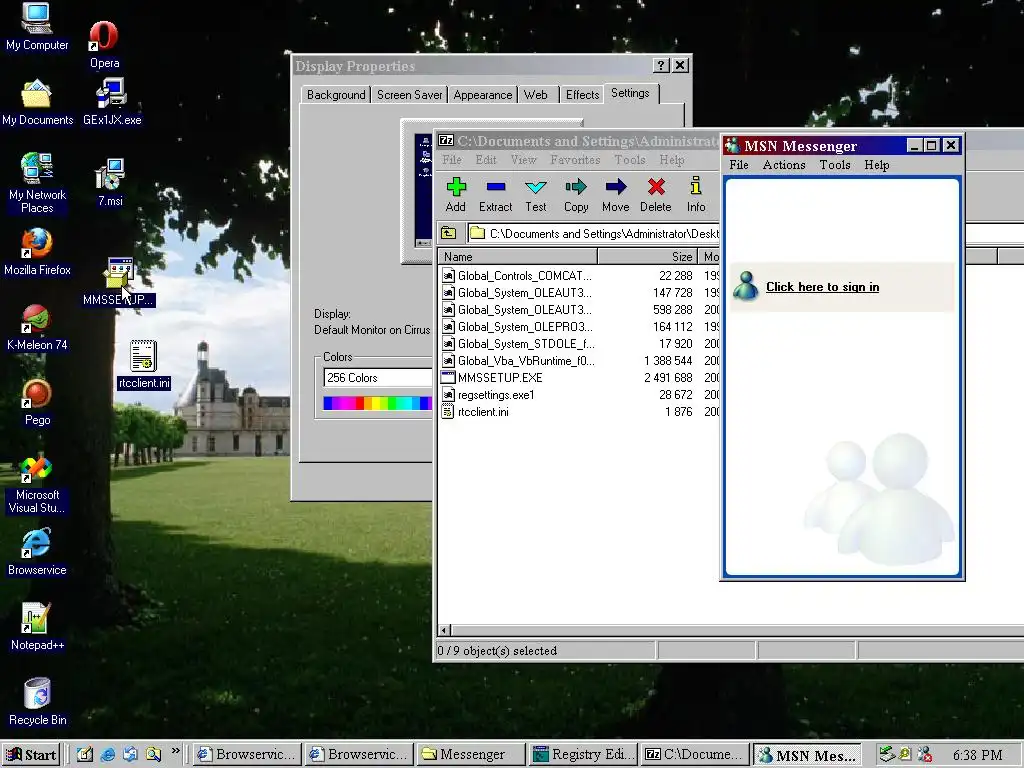Viewport: 1024px width, 768px height.
Task: Expand the quick launch chevron on taskbar
Action: coord(176,751)
